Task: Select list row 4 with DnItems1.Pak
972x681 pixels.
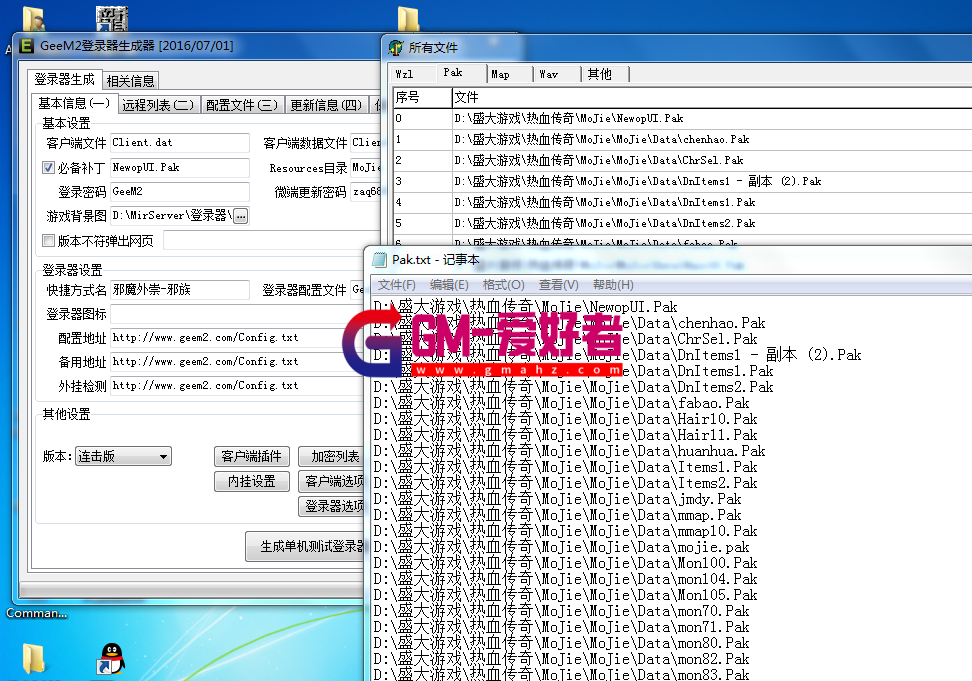Action: click(683, 203)
